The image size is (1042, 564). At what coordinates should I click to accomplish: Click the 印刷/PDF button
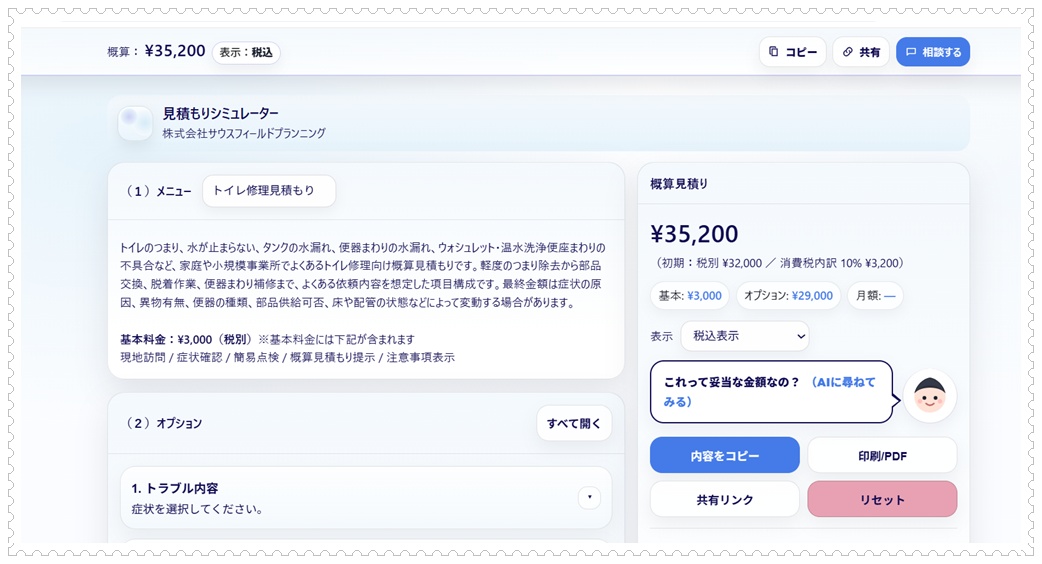coord(882,456)
